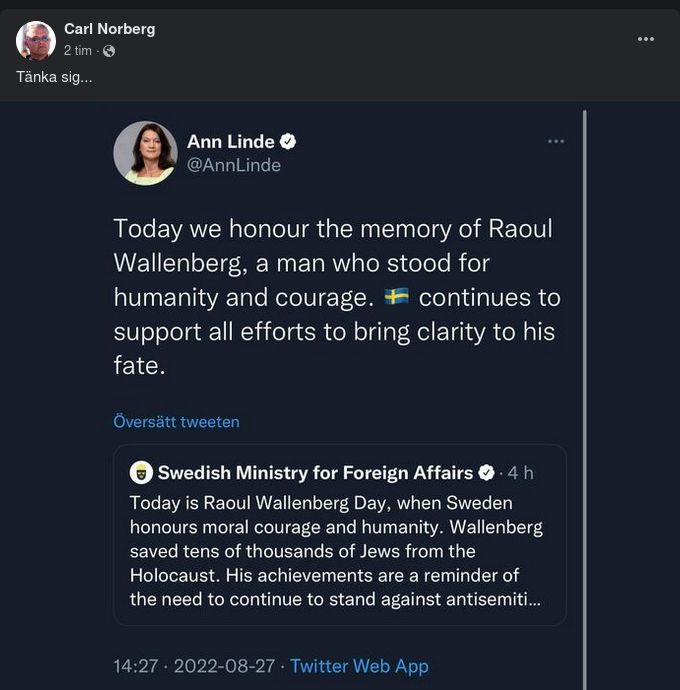Open the quoted Raoul Wallenberg Day tweet text
The image size is (680, 690).
pos(336,551)
